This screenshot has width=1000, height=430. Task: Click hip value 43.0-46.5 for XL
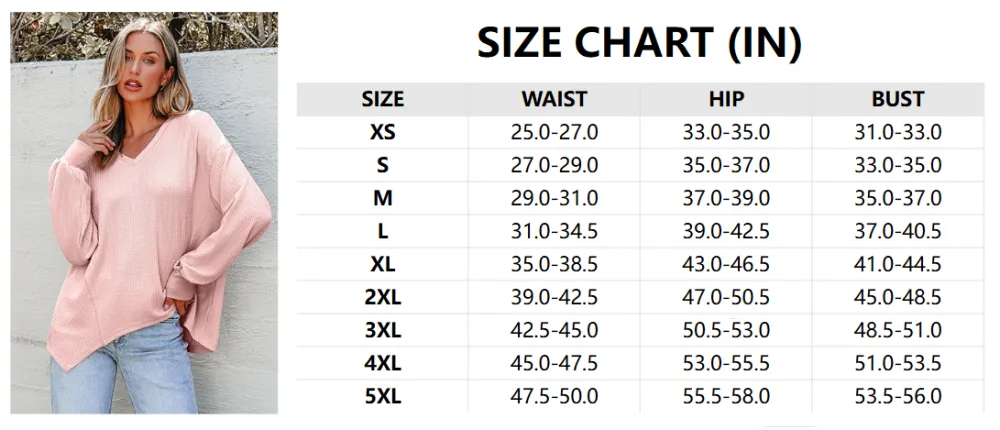click(726, 265)
